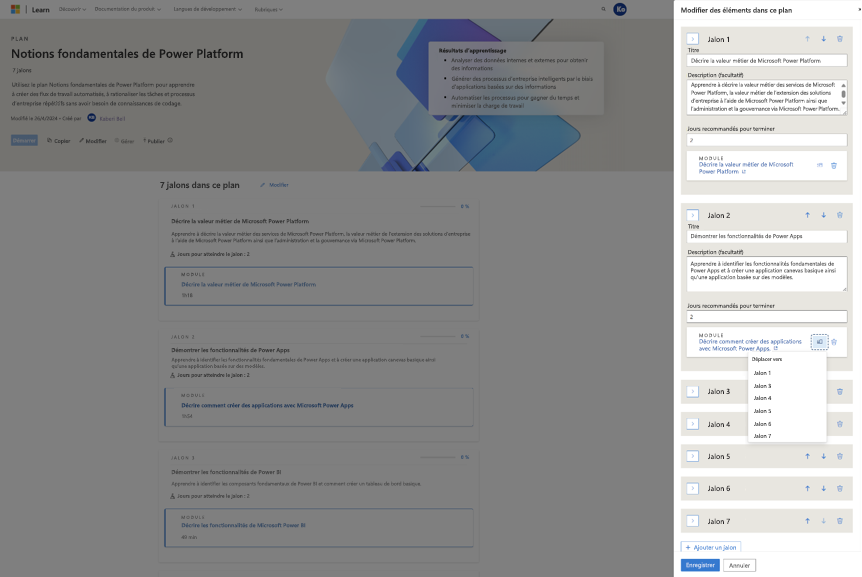The image size is (862, 577).
Task: Click move-to icon for Jalon 1 module
Action: 820,165
